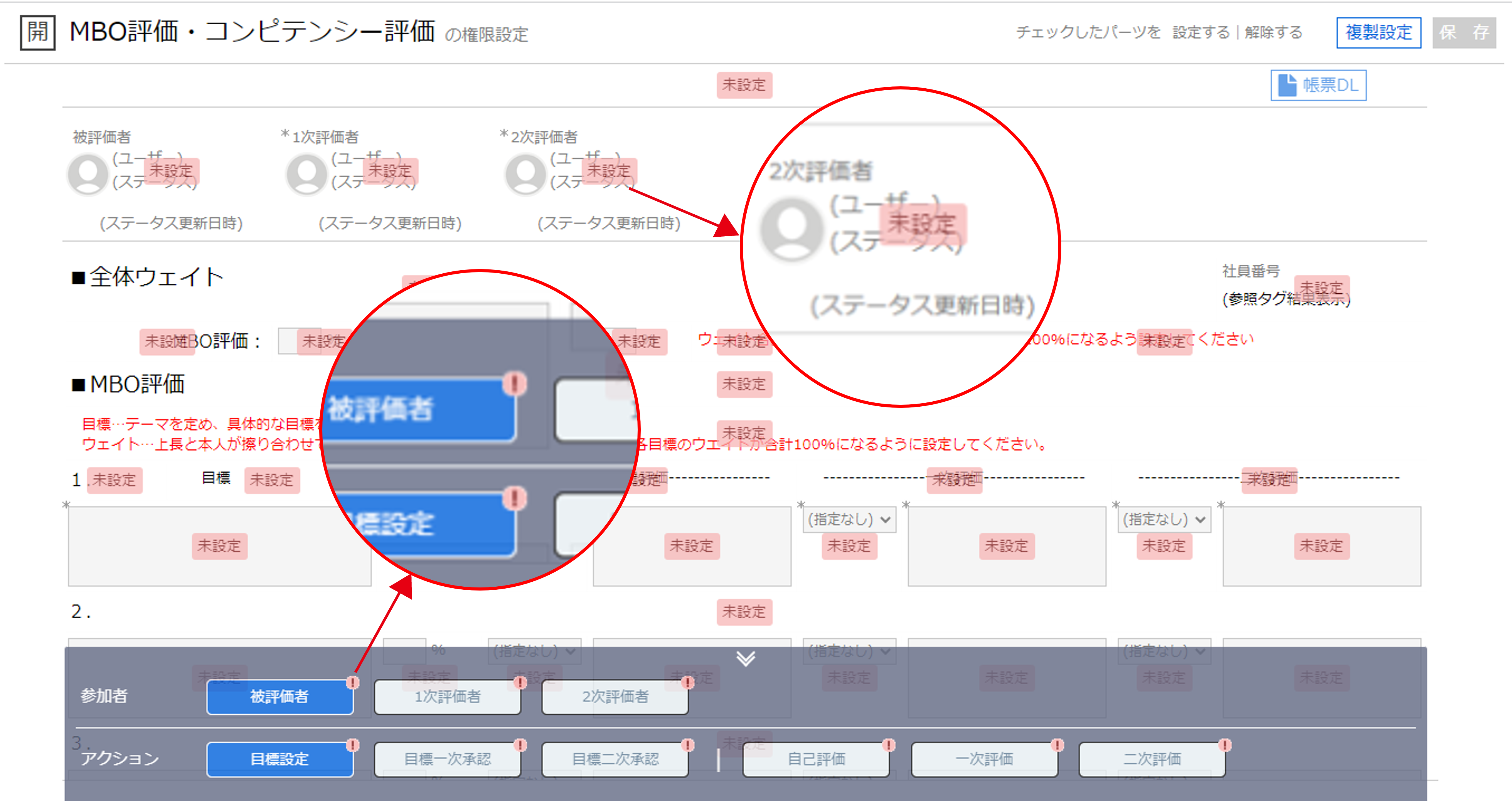The width and height of the screenshot is (1512, 801).
Task: Select the 自己評価 action tab
Action: [816, 759]
